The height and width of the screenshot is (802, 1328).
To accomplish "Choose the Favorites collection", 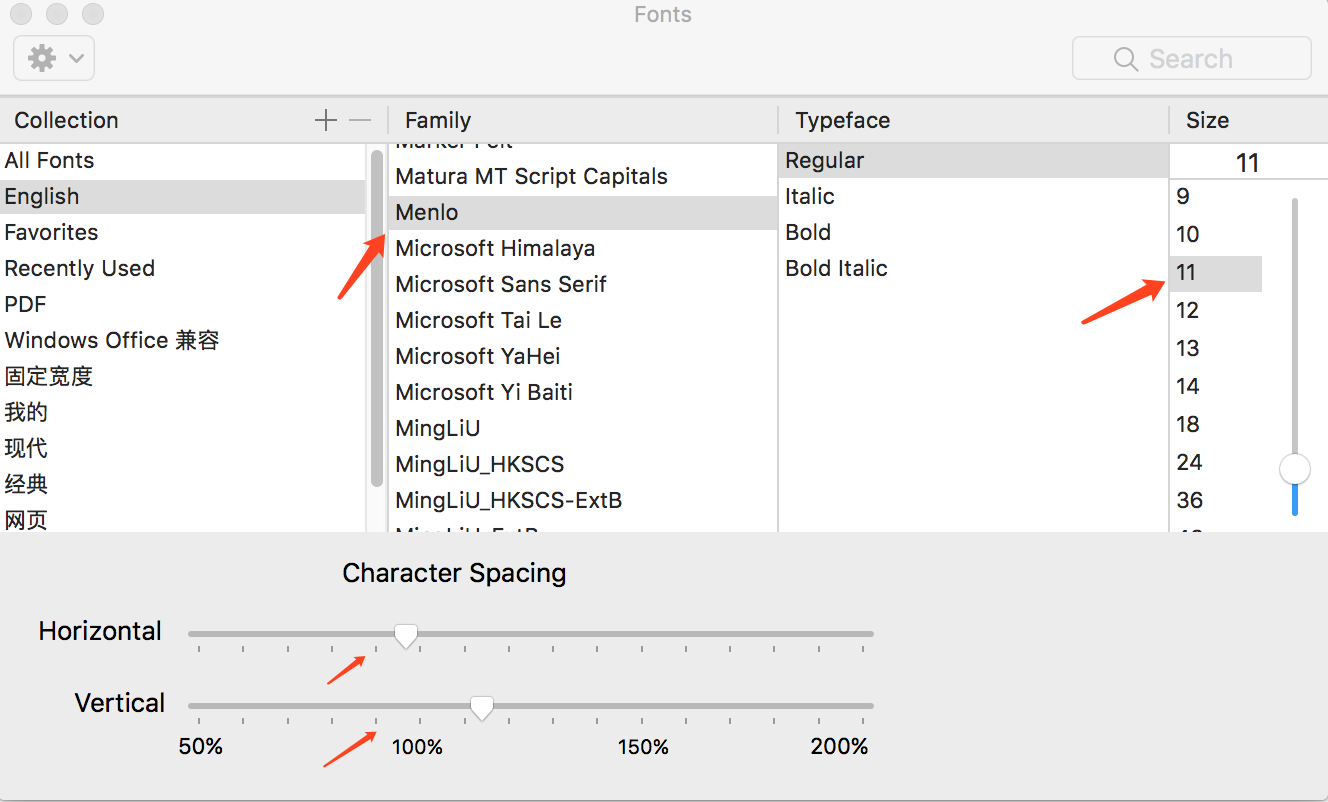I will [x=51, y=232].
